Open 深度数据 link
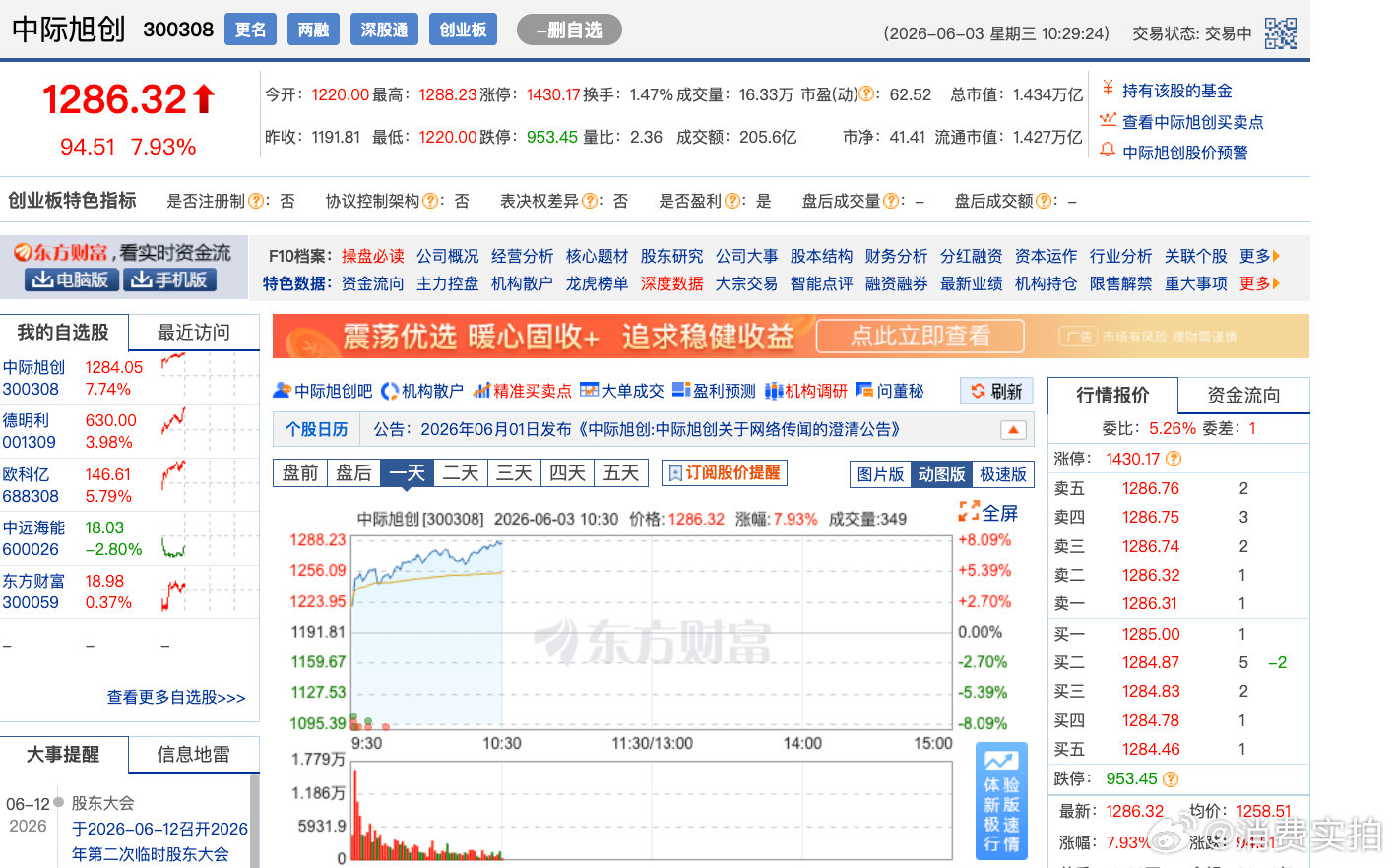This screenshot has height=868, width=1396. pos(671,283)
